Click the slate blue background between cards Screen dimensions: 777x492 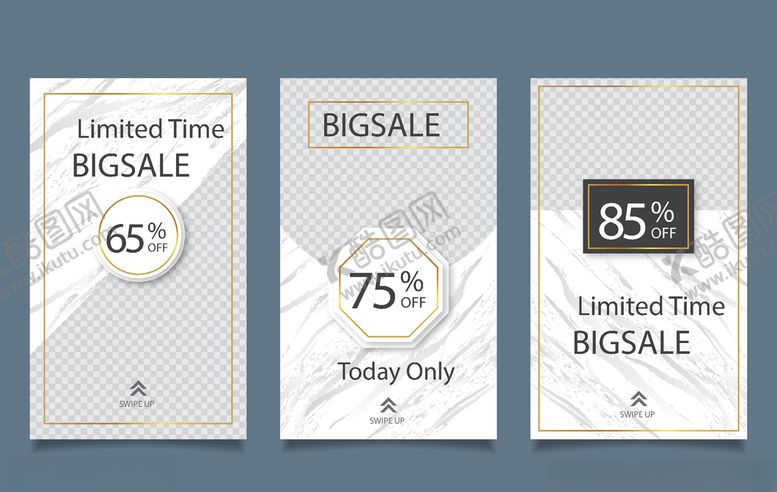[263, 258]
